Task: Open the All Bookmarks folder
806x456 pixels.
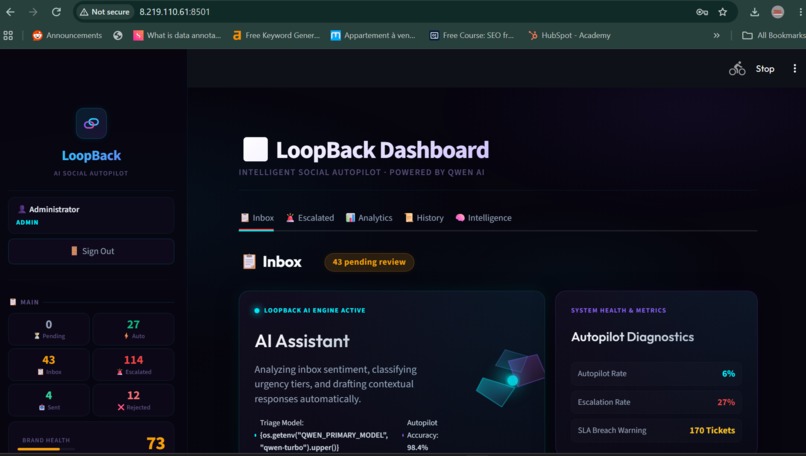Action: click(x=774, y=35)
